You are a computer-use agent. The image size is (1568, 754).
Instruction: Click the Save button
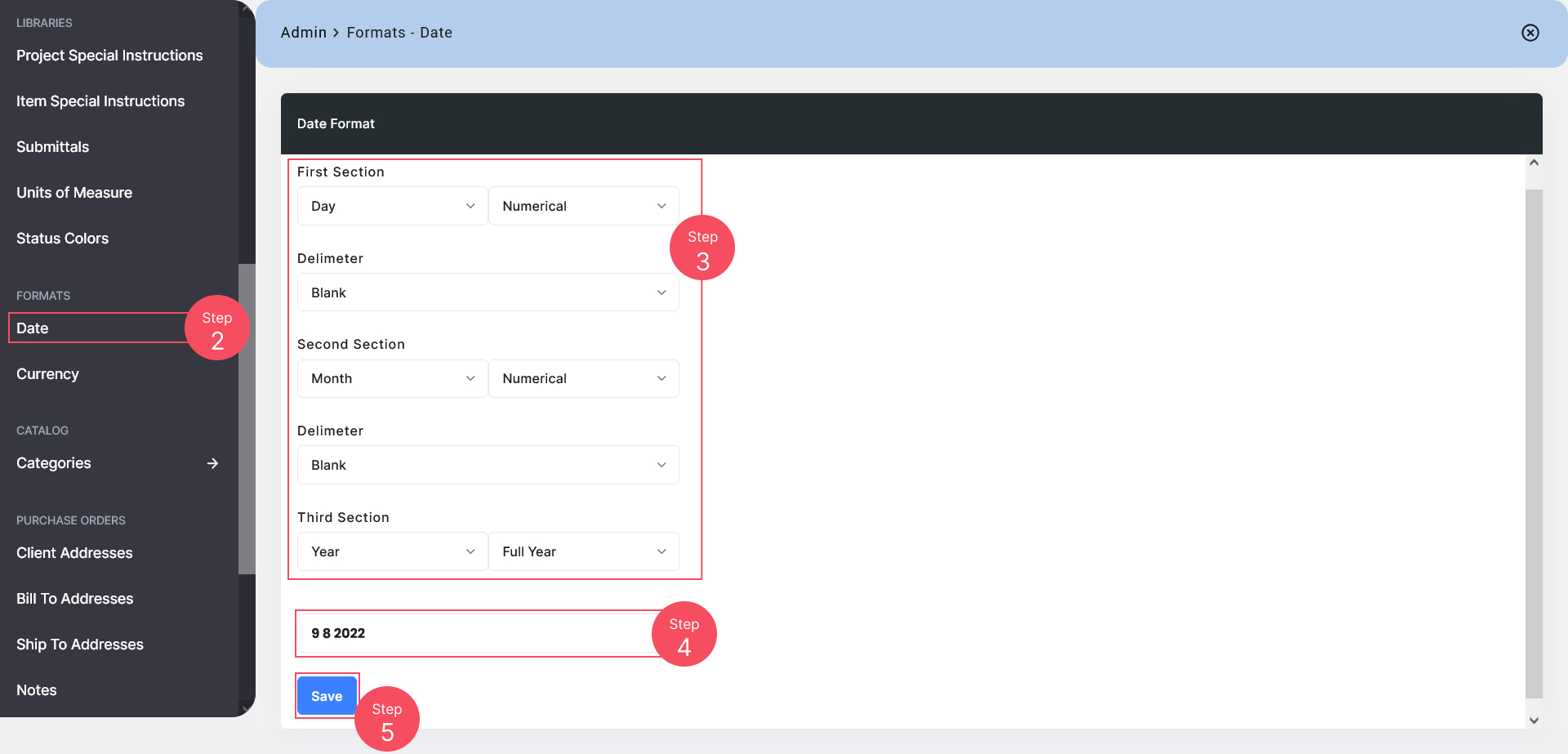coord(327,696)
